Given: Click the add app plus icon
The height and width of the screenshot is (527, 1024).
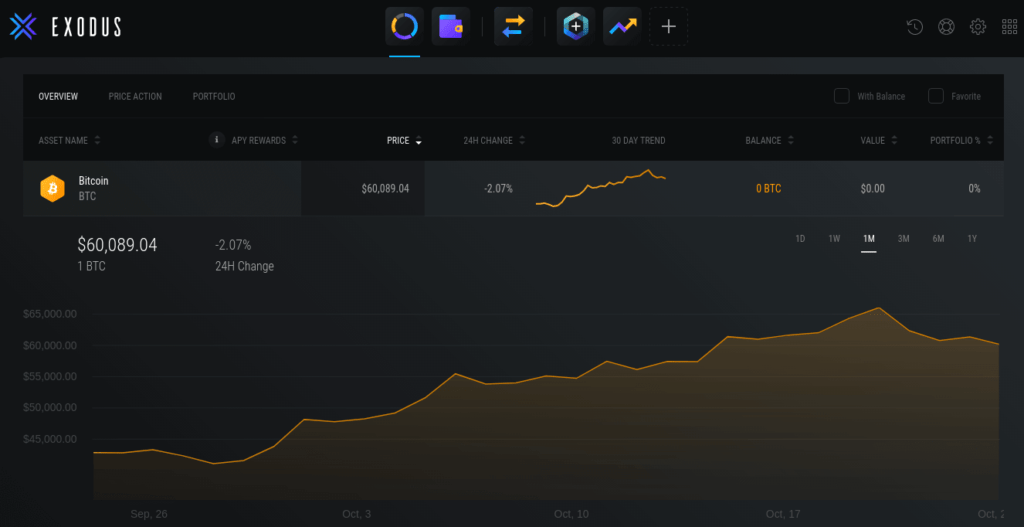Looking at the screenshot, I should [669, 27].
